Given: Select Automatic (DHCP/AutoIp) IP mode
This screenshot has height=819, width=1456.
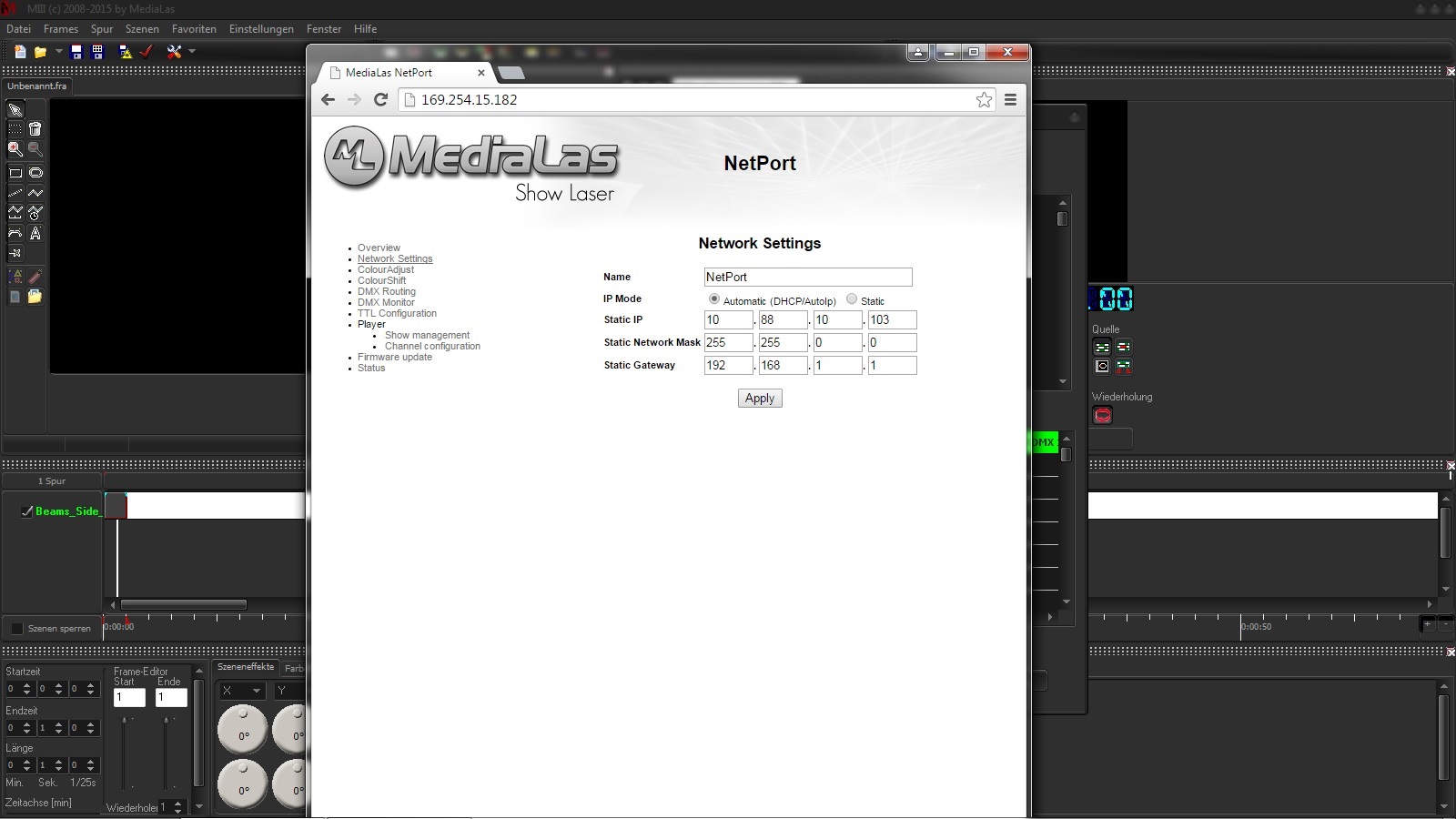Looking at the screenshot, I should pyautogui.click(x=714, y=299).
